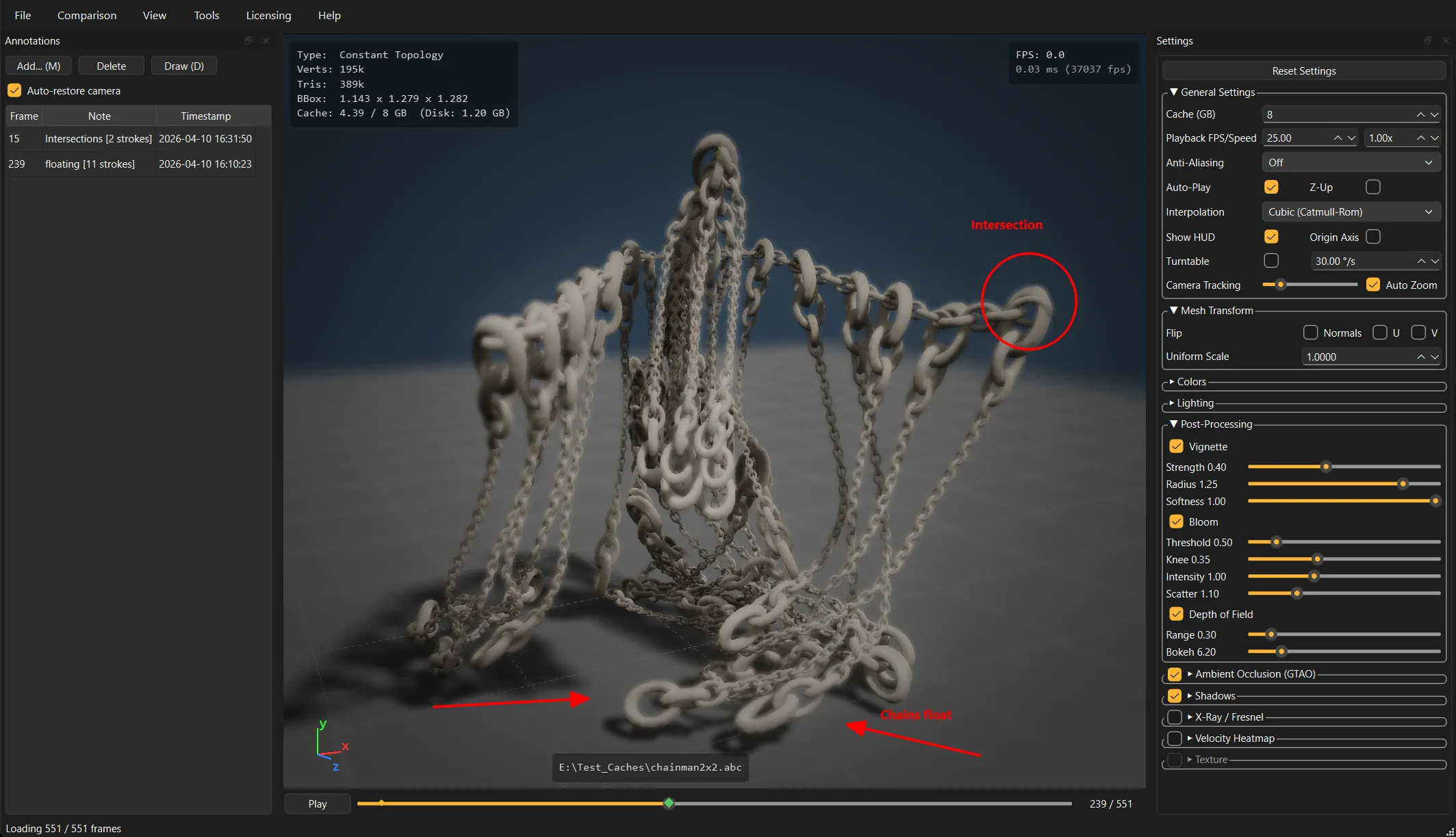Click the Play button
Screen dimensions: 1456x837
point(318,803)
